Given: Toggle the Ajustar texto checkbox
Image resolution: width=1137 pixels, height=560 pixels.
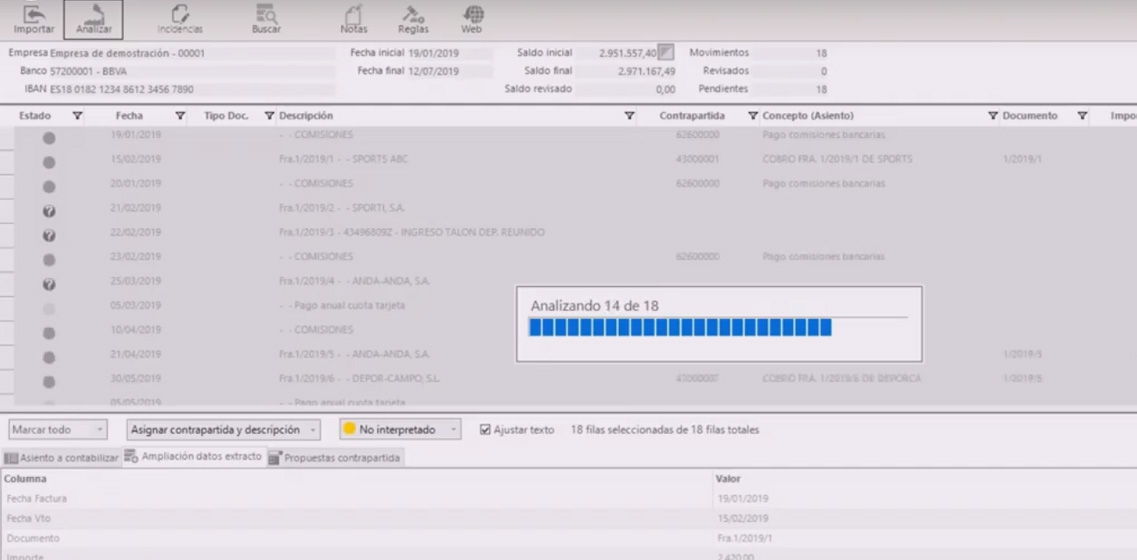Looking at the screenshot, I should 485,430.
